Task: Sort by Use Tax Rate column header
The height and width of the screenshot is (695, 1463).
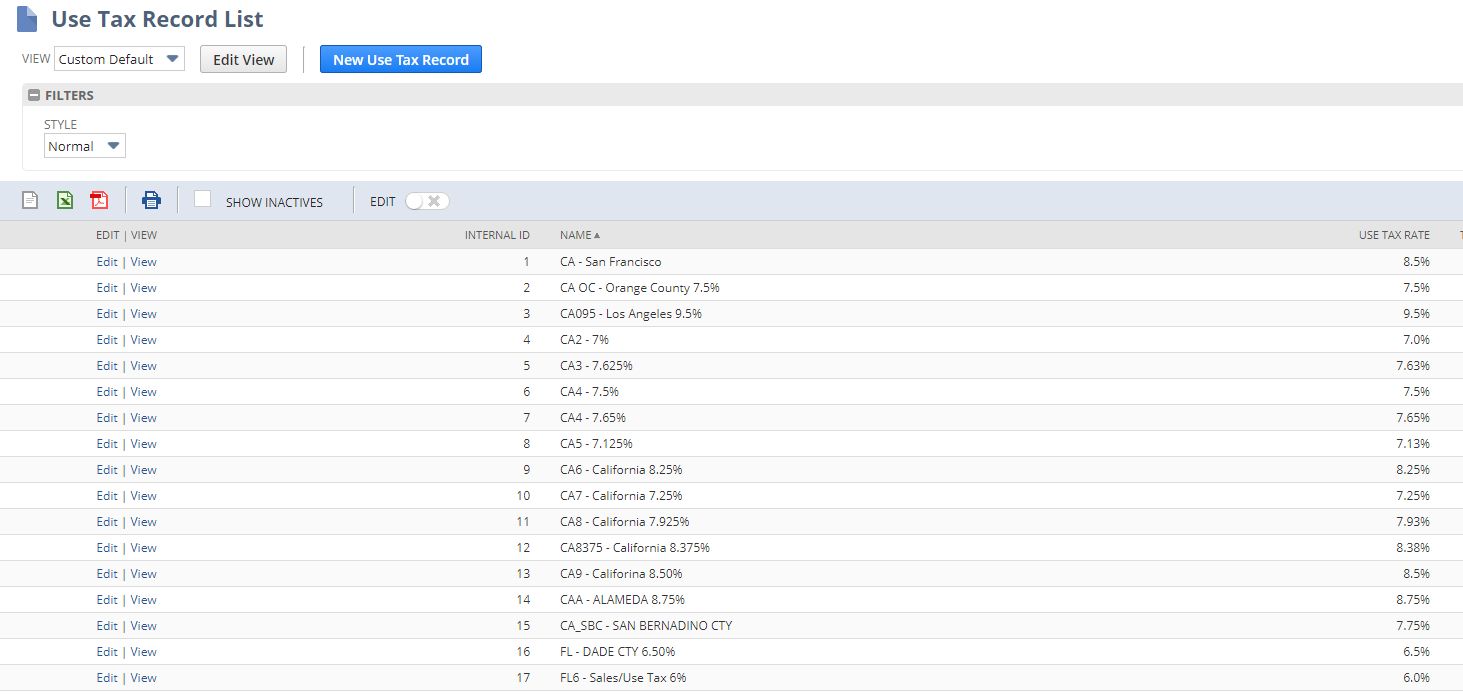Action: [1393, 235]
